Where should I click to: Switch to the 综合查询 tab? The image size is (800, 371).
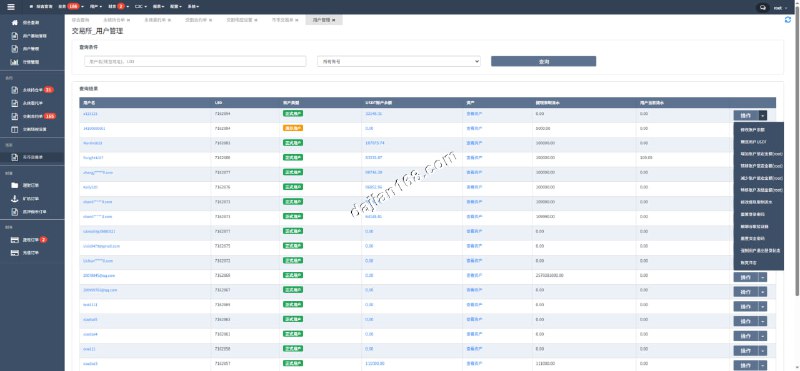pos(81,20)
